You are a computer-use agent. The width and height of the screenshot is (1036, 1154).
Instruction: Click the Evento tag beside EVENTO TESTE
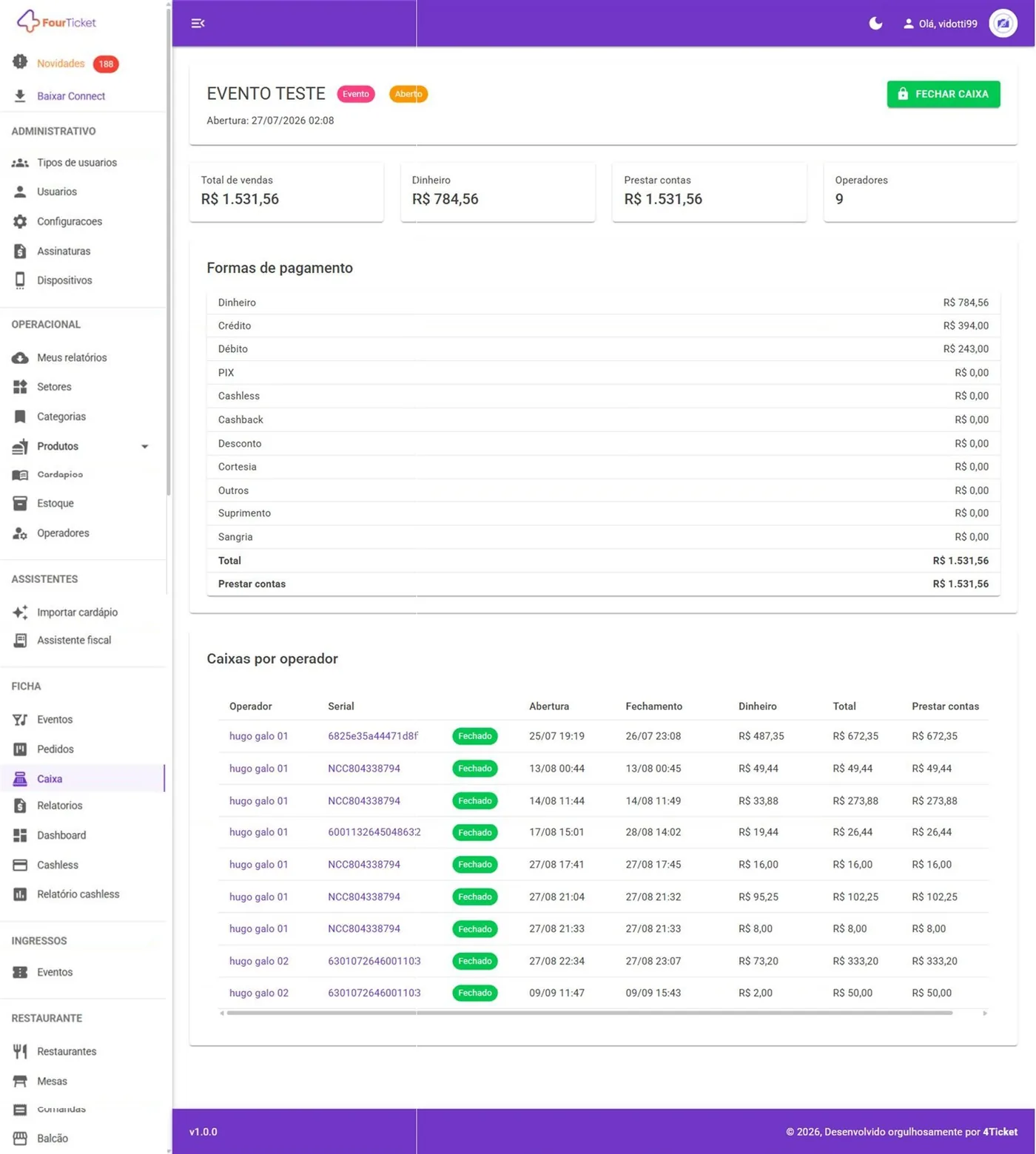tap(356, 94)
